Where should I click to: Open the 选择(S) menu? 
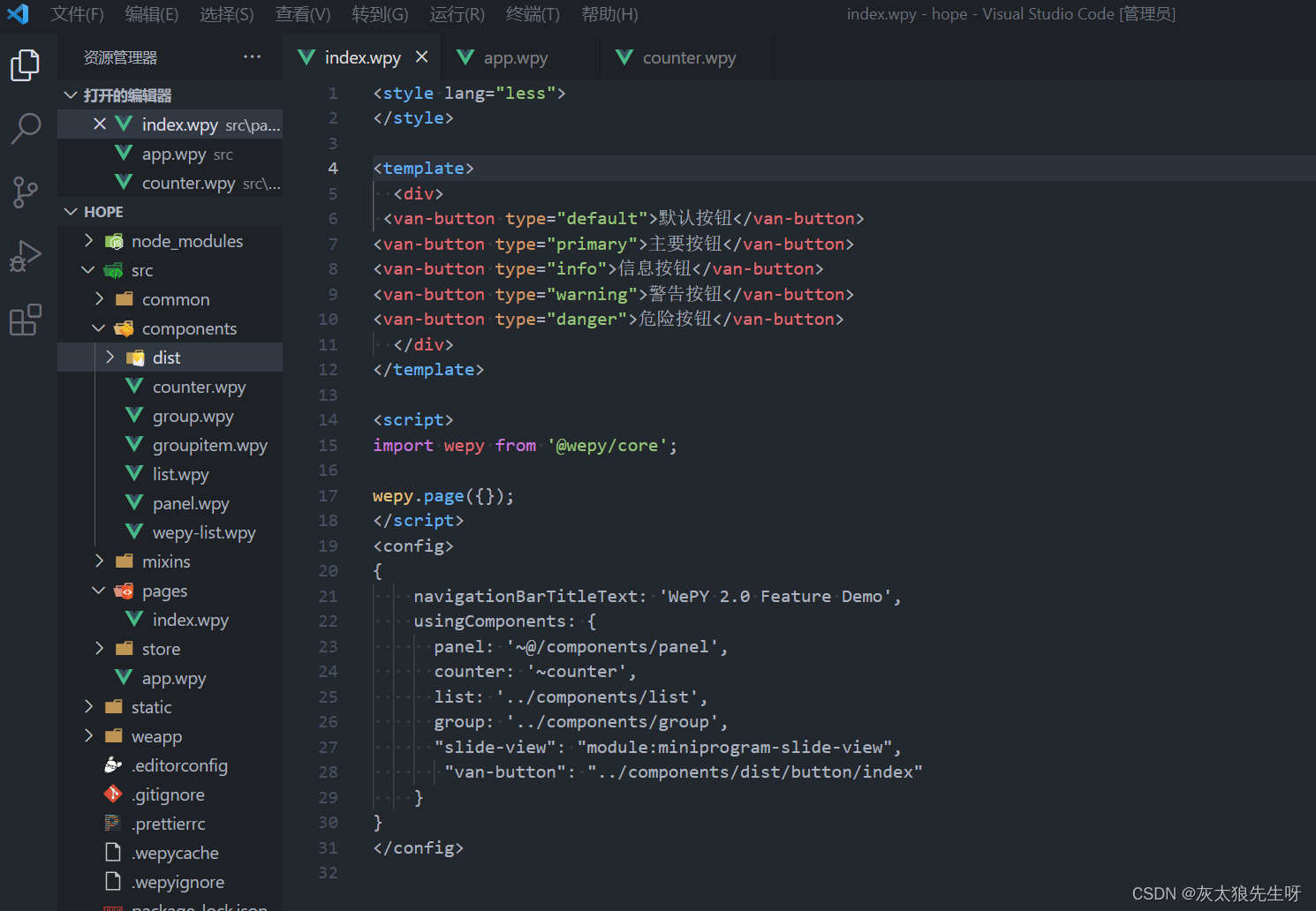(x=227, y=14)
